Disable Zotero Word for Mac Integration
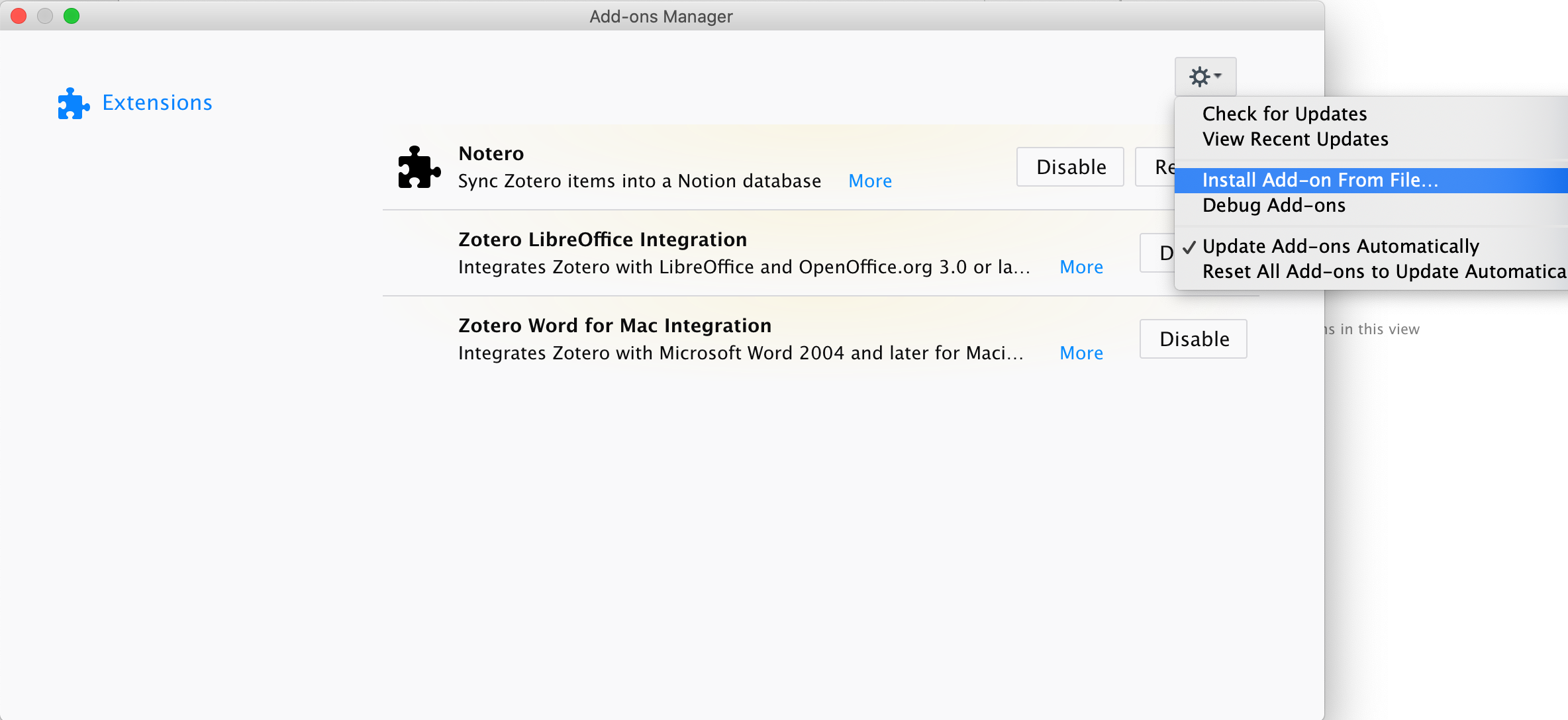This screenshot has width=1568, height=720. pyautogui.click(x=1193, y=339)
